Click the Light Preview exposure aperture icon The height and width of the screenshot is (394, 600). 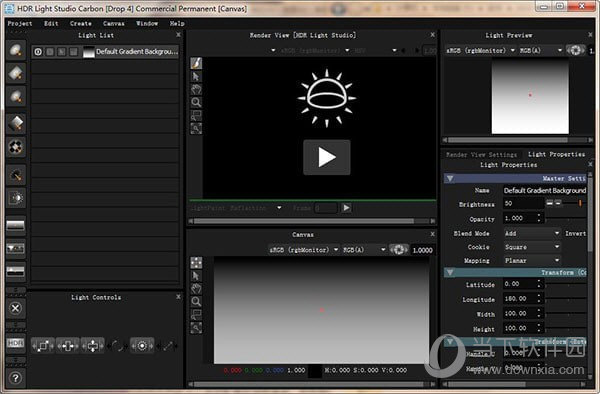point(576,50)
